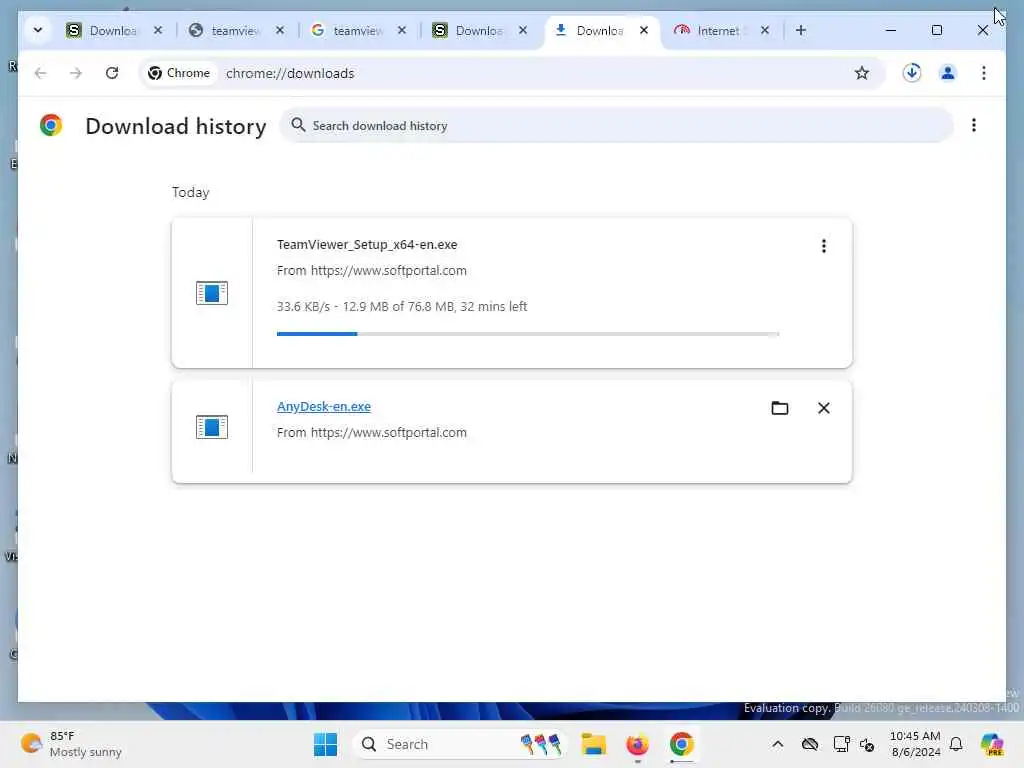
Task: Click the softportal.com source under AnyDesk
Action: 372,432
